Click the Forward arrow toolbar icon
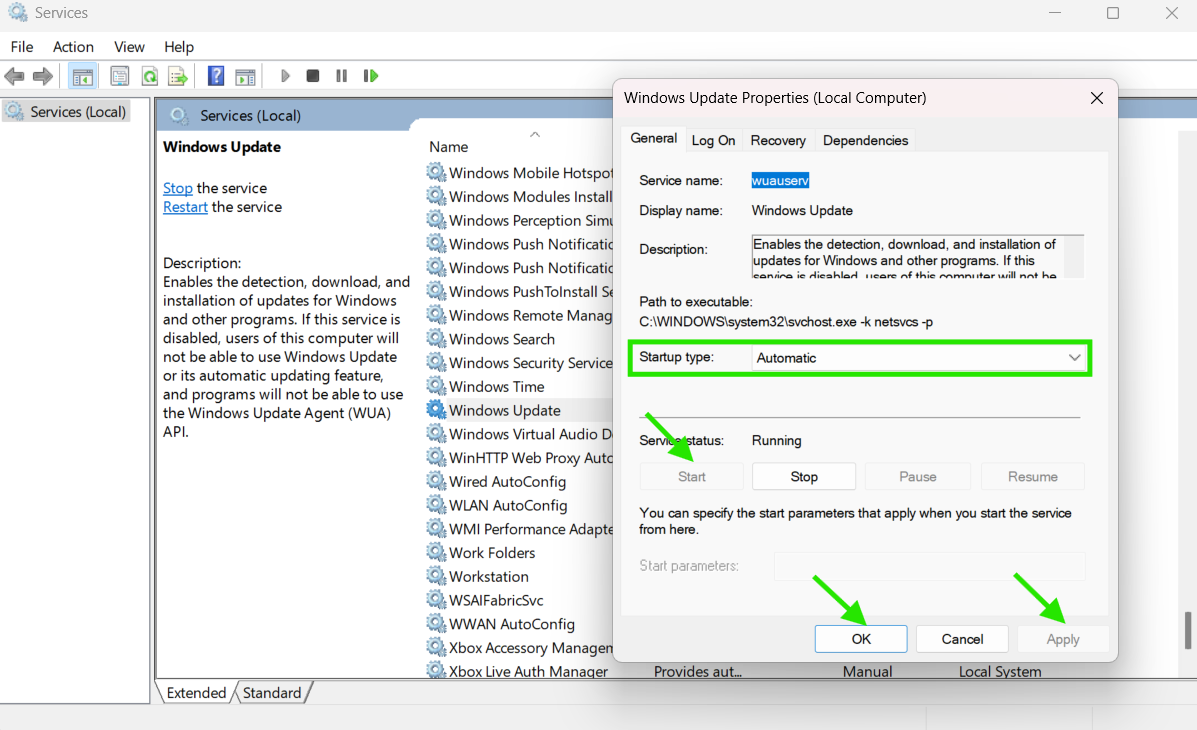The image size is (1197, 730). (43, 76)
